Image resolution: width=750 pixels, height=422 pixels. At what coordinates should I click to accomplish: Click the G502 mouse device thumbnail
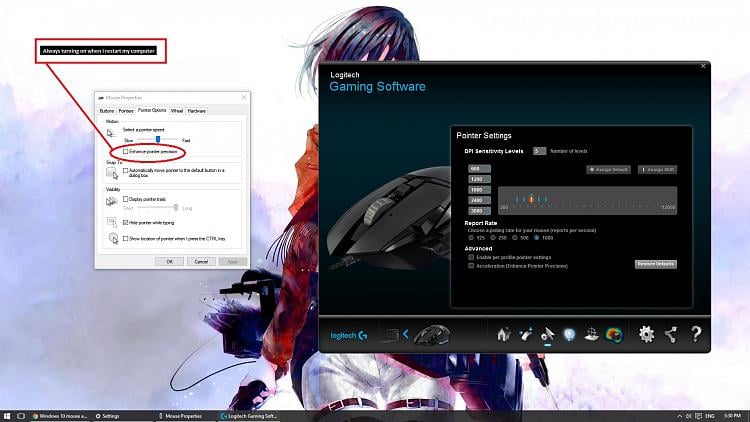click(x=432, y=334)
